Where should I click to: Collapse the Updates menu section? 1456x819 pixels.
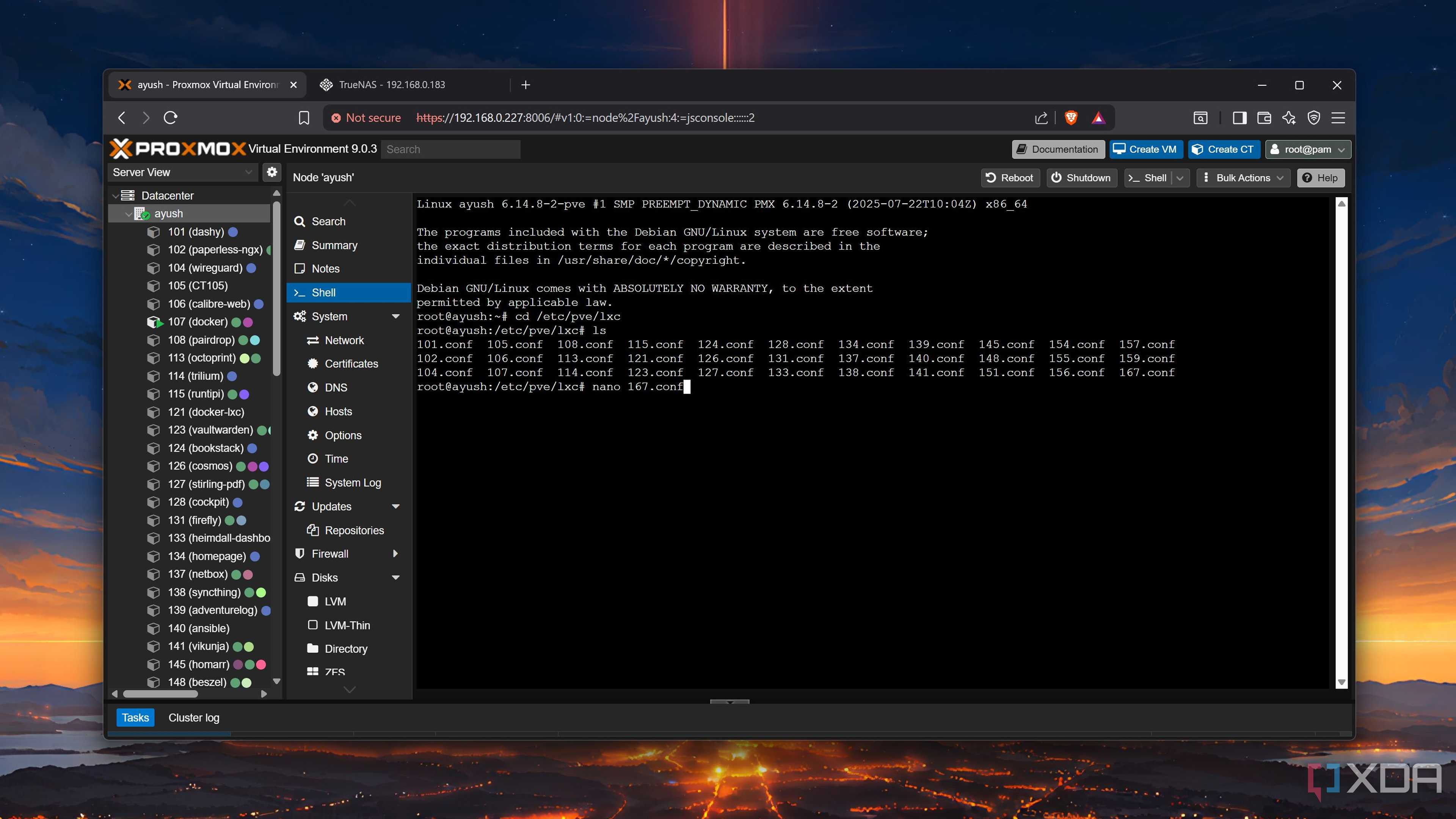[395, 507]
